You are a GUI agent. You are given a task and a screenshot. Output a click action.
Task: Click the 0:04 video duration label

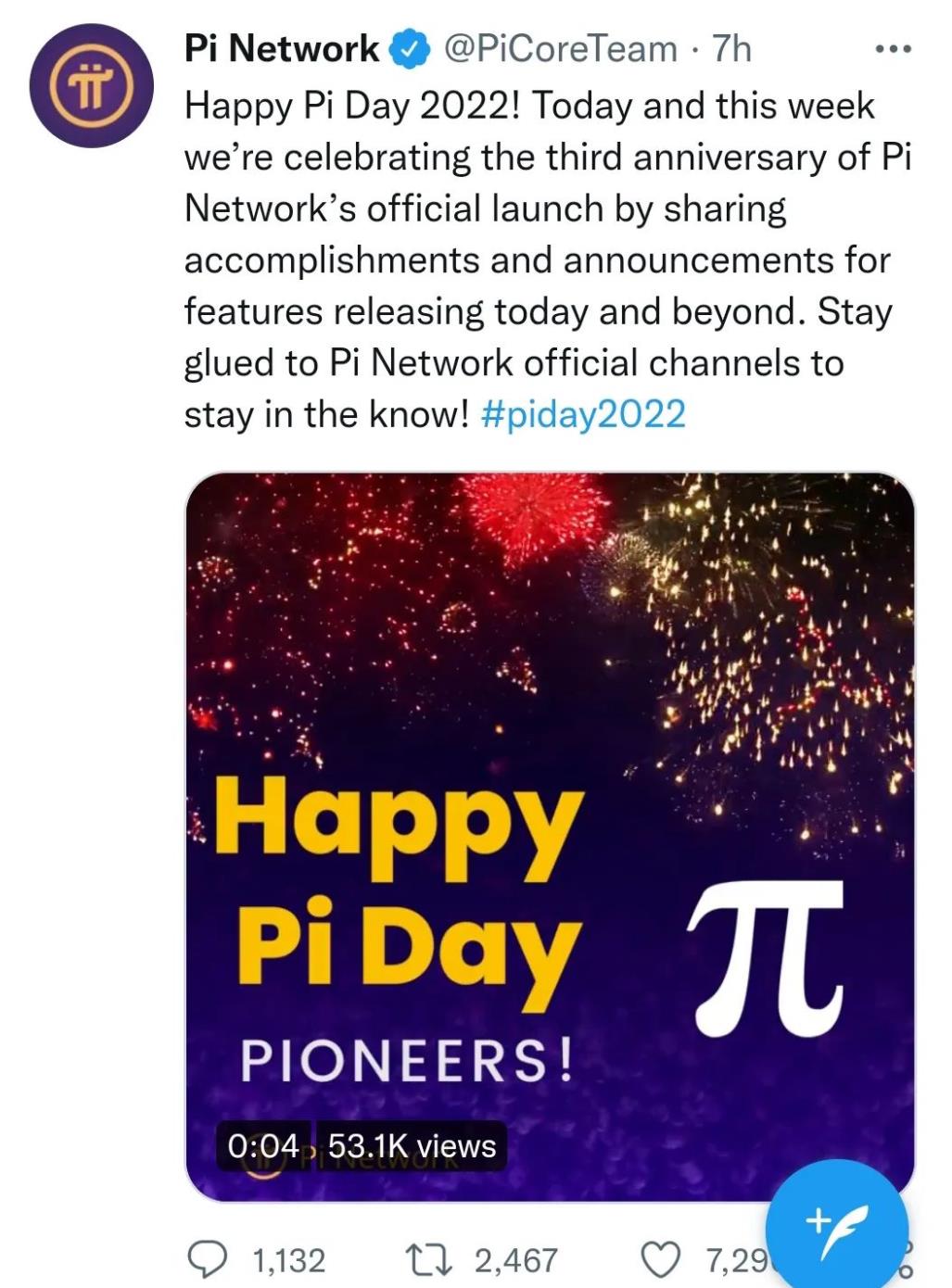(x=262, y=1146)
